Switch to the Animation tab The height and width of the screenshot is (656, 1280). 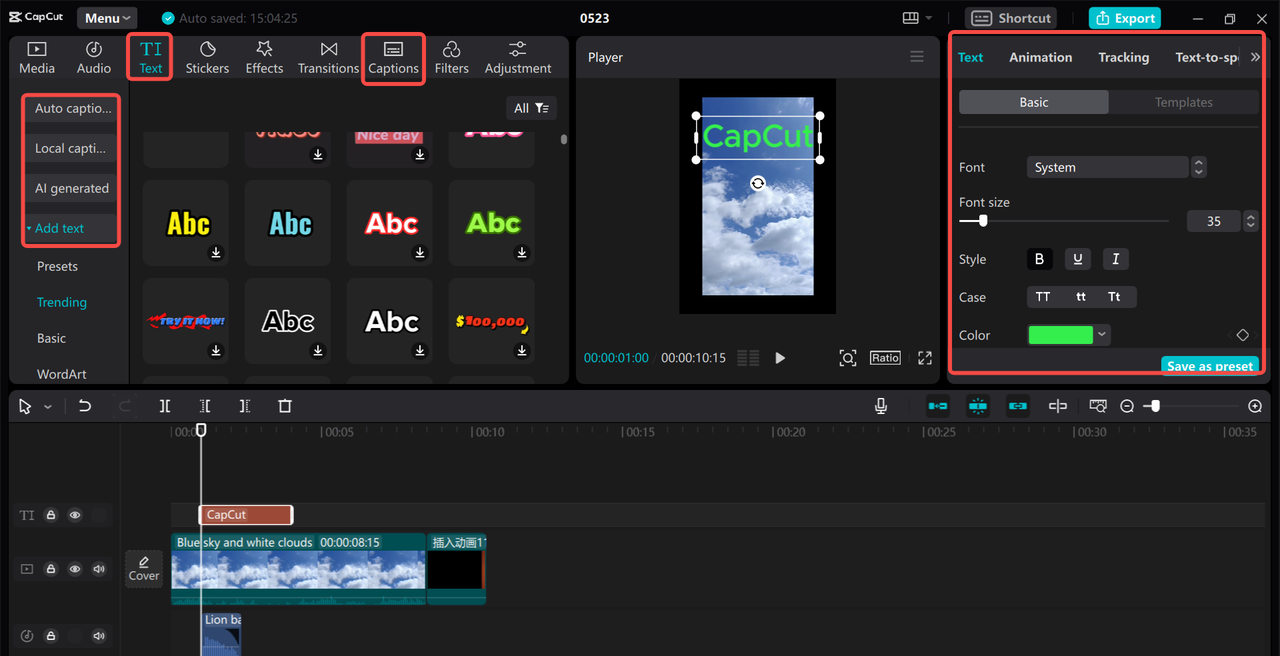point(1040,57)
